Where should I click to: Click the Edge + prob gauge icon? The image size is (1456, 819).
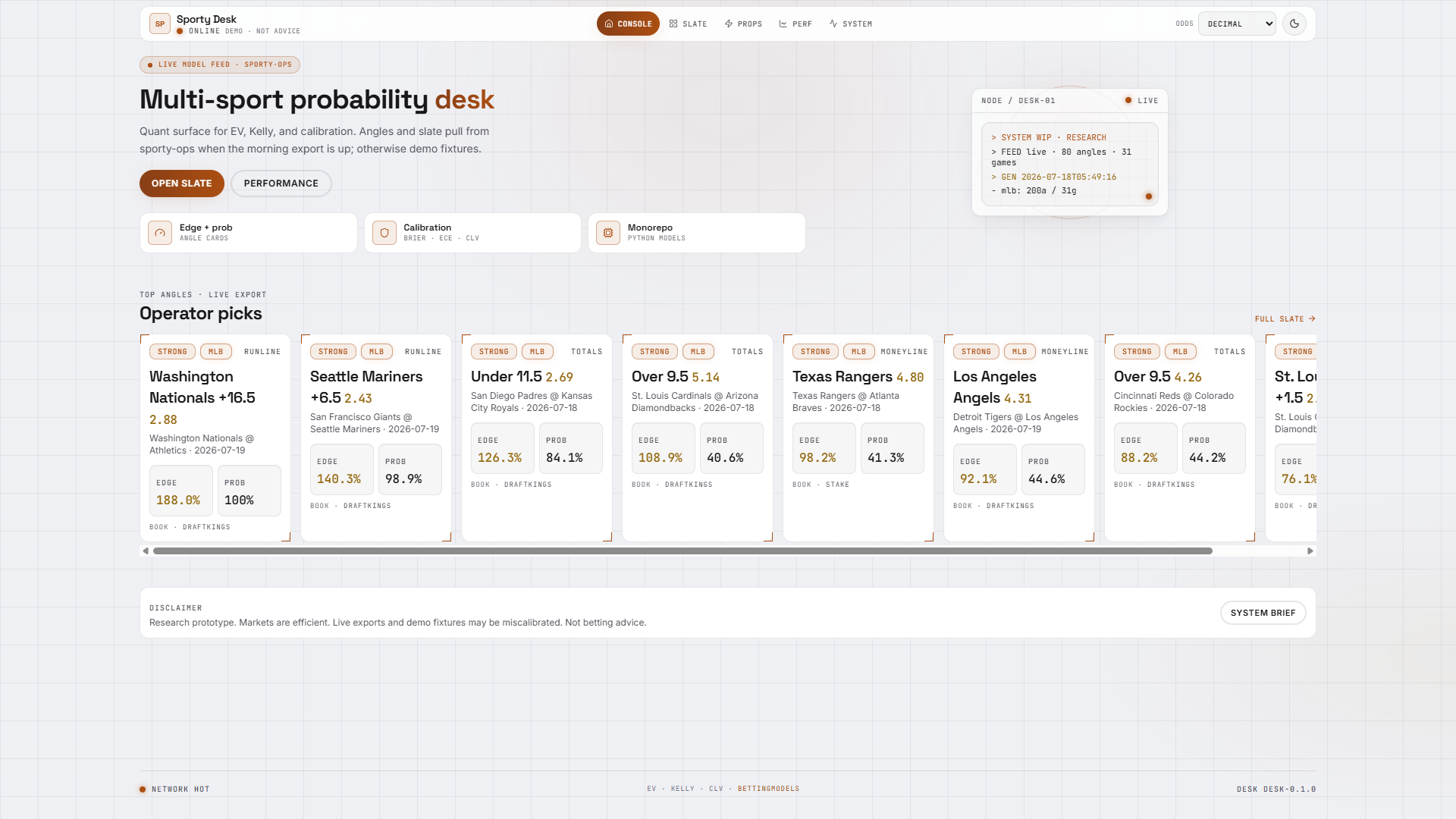[x=160, y=233]
